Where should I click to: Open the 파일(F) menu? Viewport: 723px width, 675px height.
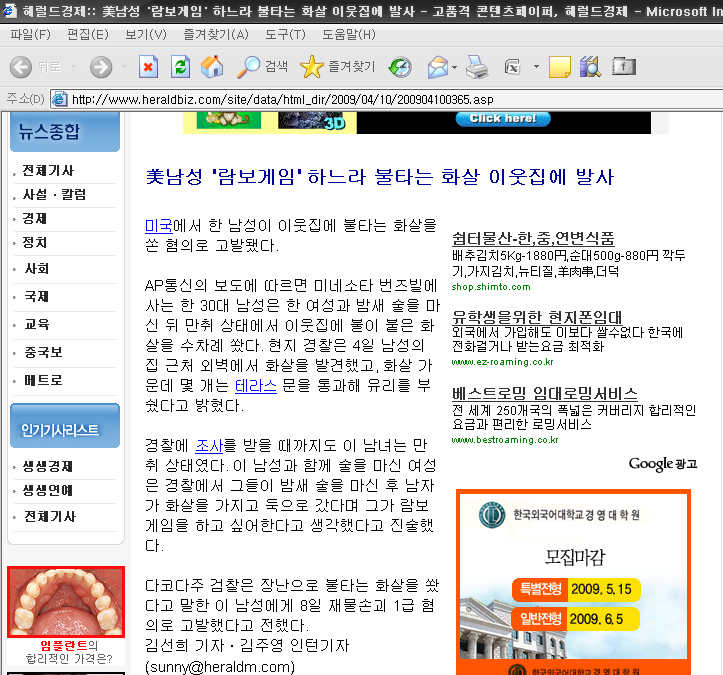(30, 35)
